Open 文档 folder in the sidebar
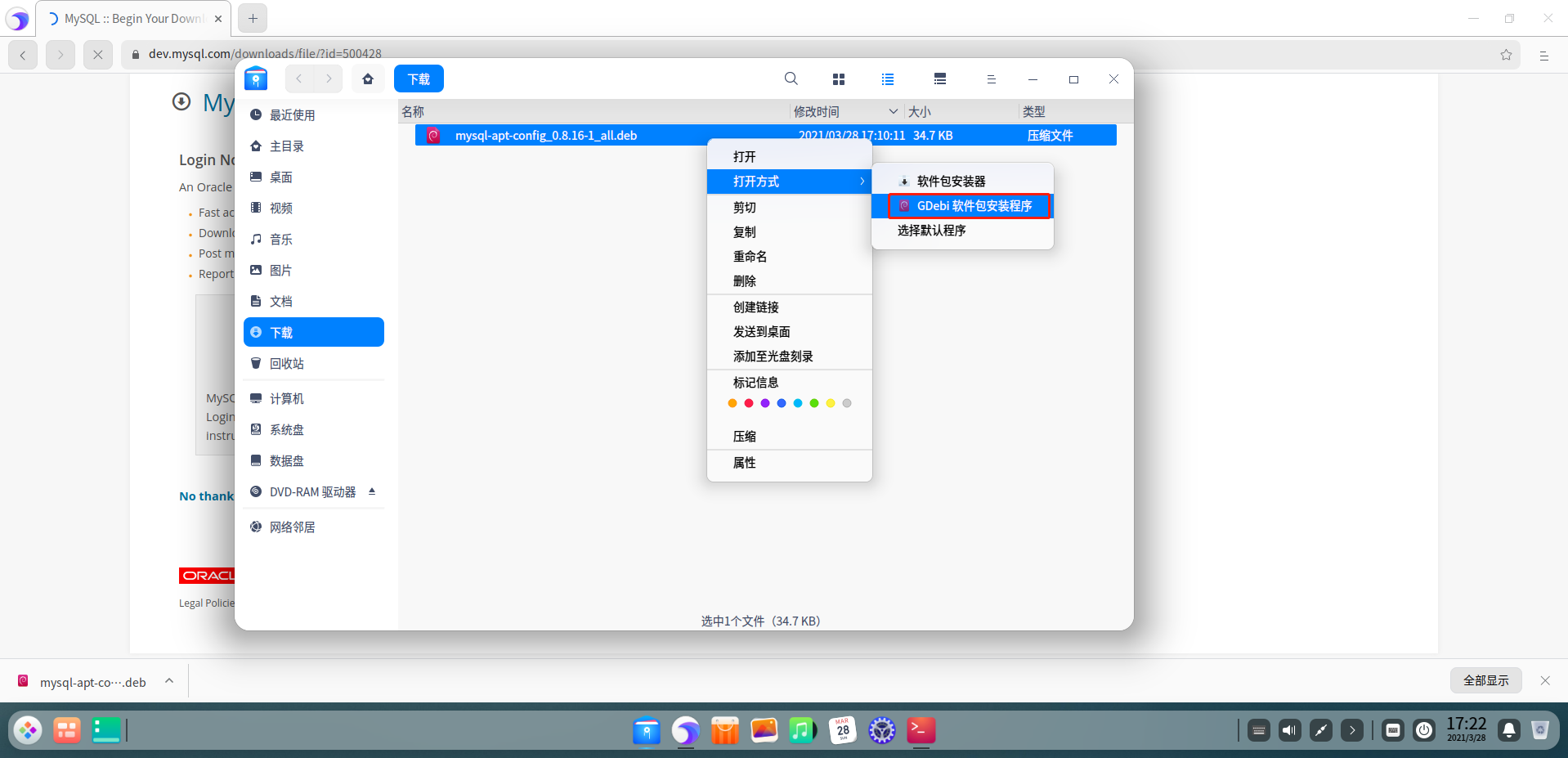This screenshot has height=758, width=1568. click(x=314, y=302)
